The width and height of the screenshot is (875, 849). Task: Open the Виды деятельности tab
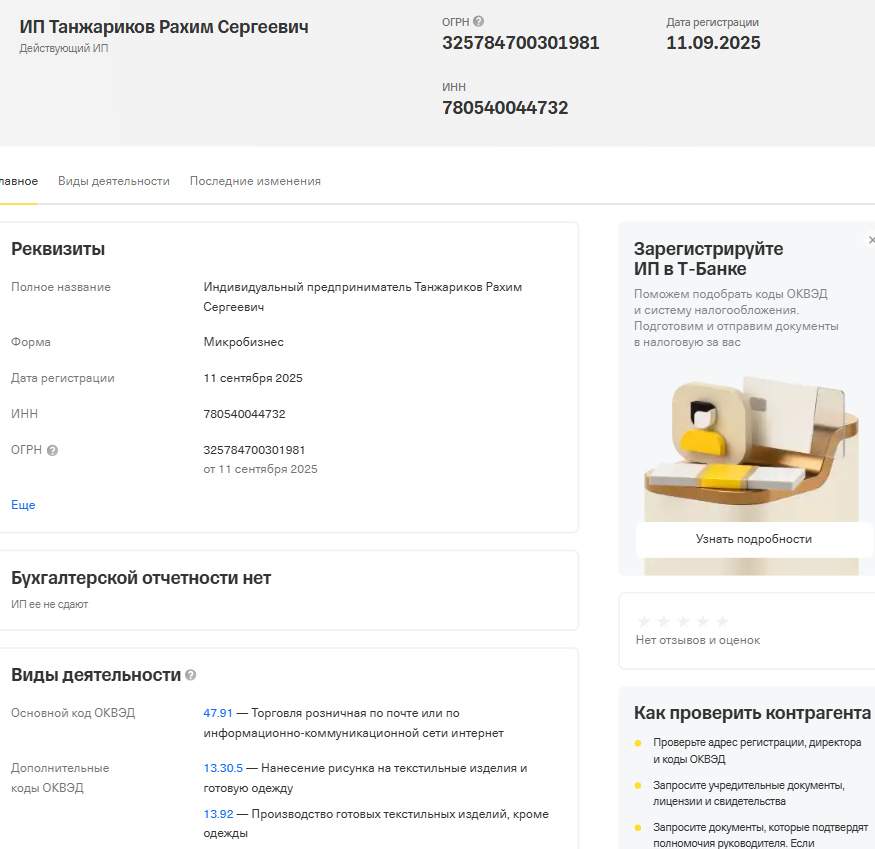tap(114, 181)
